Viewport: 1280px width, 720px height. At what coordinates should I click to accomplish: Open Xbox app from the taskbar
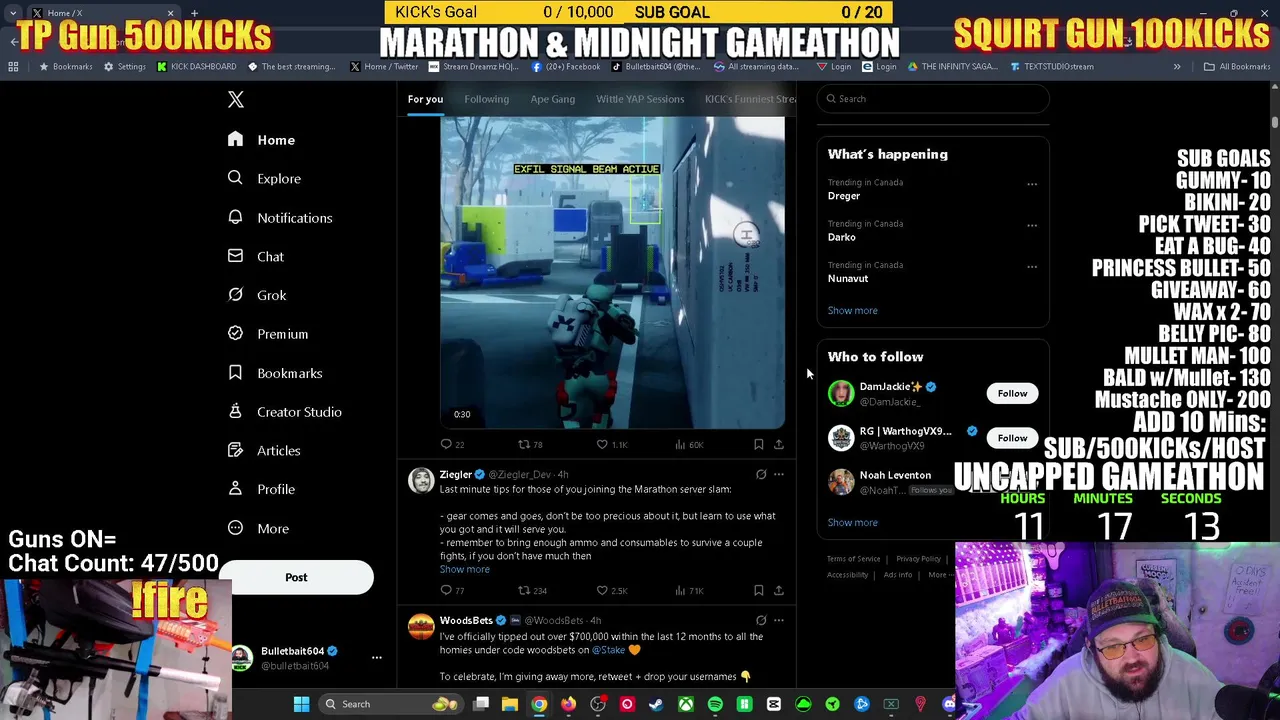point(686,704)
